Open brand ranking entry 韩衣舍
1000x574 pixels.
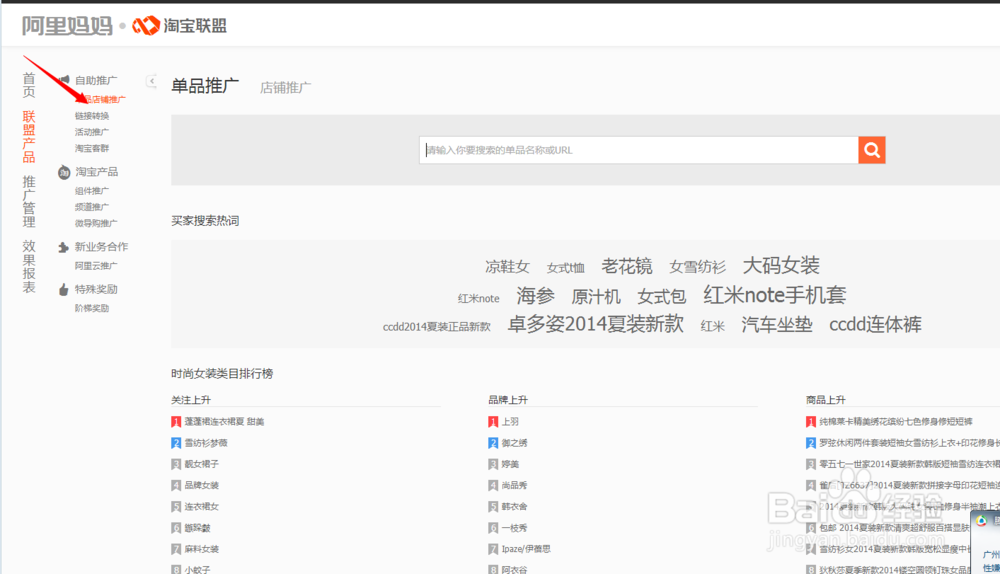515,506
